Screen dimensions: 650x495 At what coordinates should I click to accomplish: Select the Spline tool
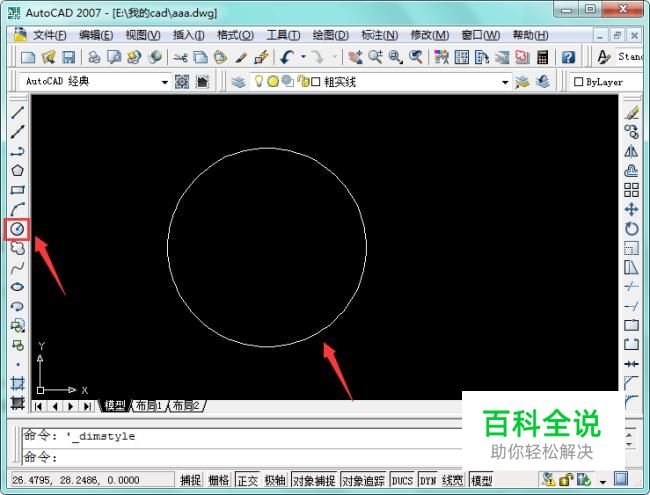click(x=17, y=267)
